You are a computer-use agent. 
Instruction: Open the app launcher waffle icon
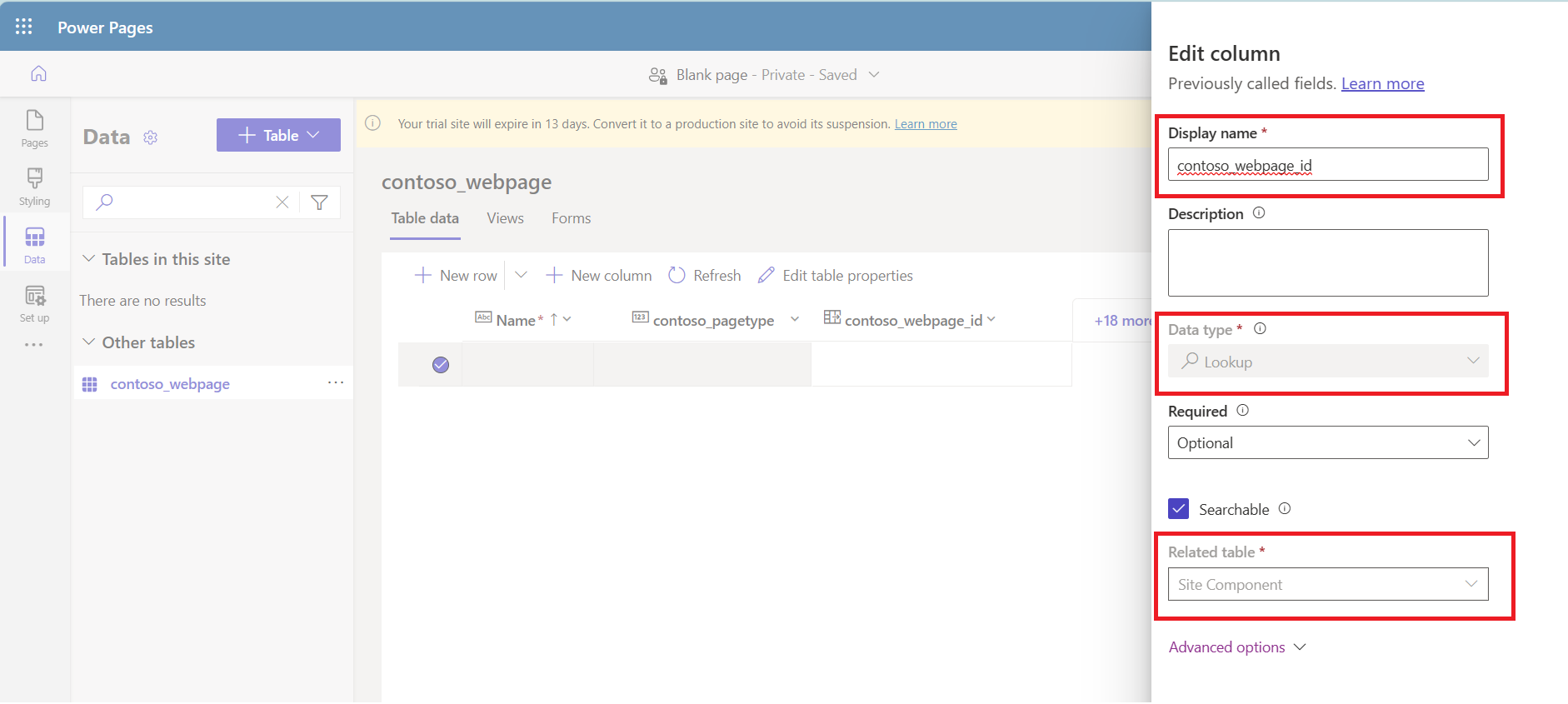pyautogui.click(x=23, y=27)
